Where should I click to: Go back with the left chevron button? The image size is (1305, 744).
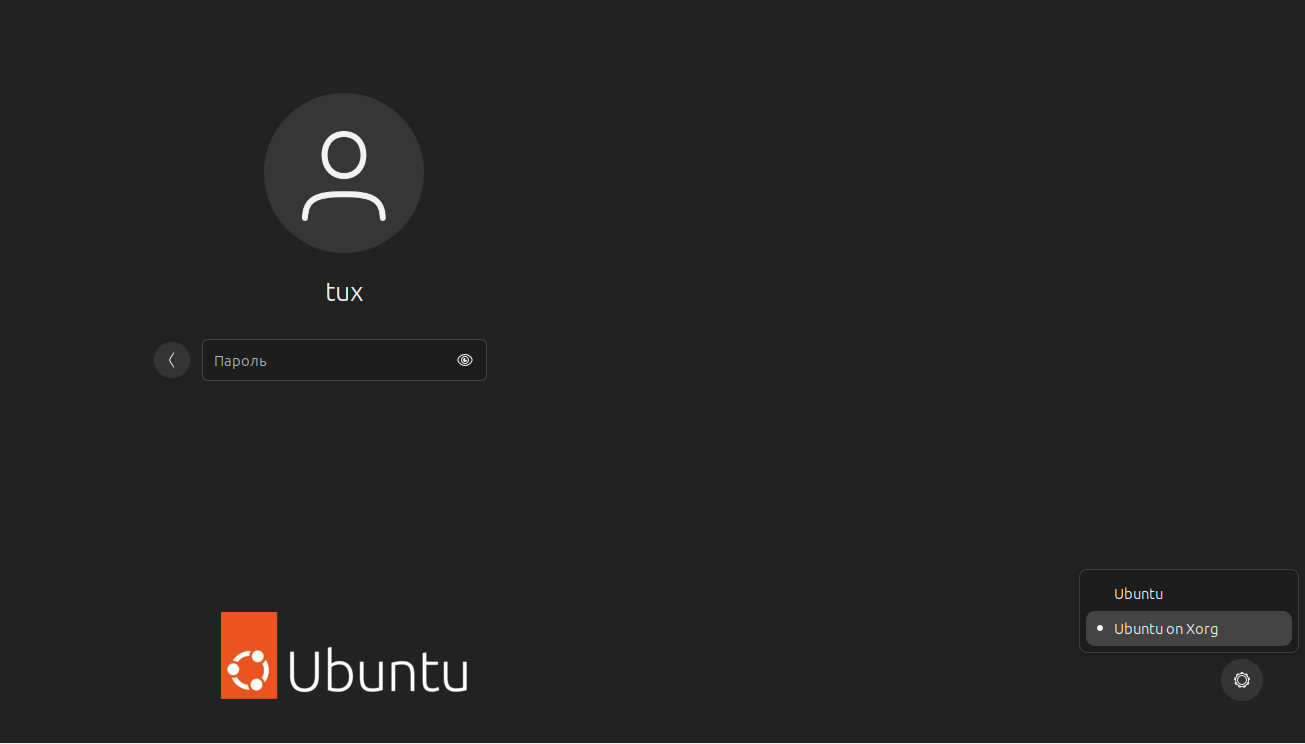coord(172,360)
